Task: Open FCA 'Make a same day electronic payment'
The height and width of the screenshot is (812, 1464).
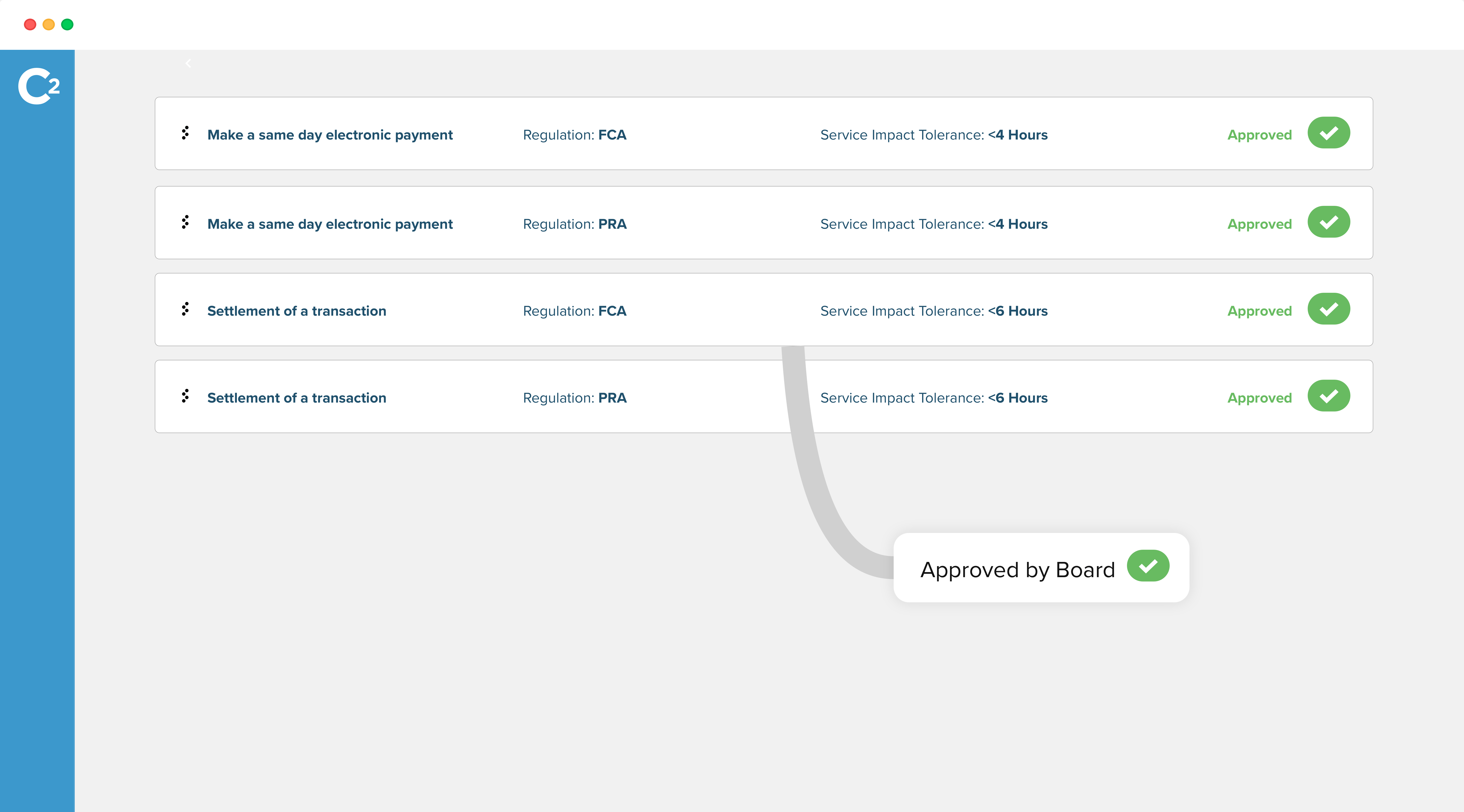Action: pos(330,135)
